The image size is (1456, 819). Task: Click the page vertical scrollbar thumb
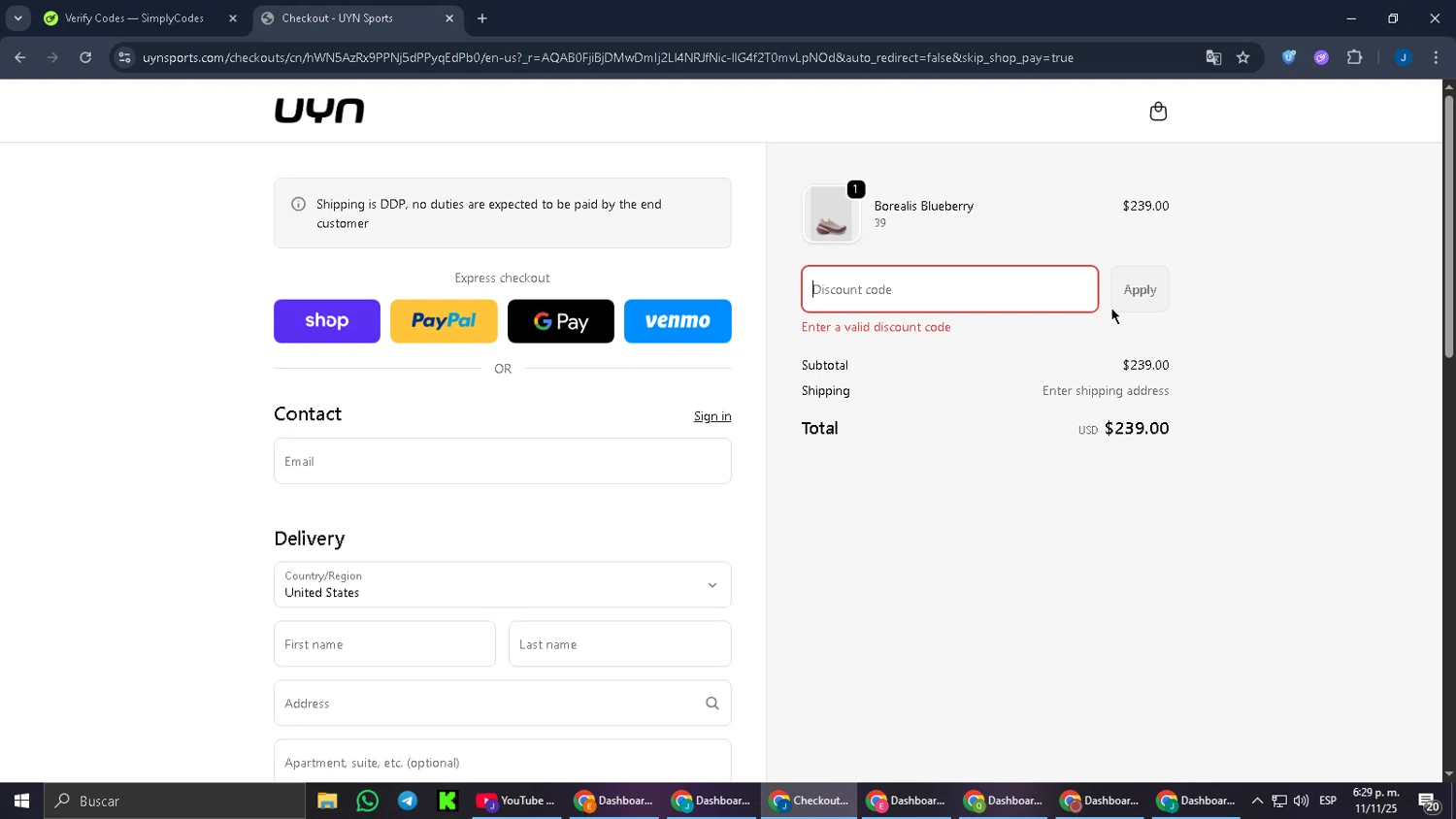(x=1449, y=228)
